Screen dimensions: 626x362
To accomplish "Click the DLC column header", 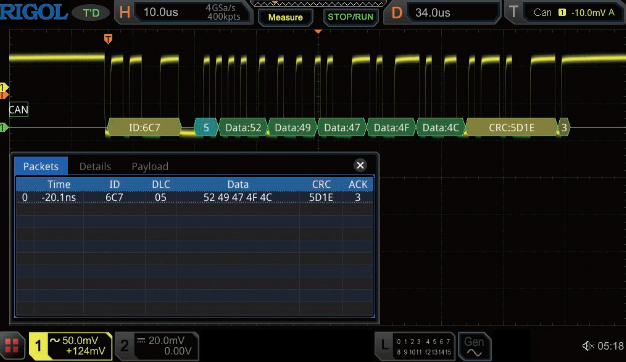I will coord(161,184).
